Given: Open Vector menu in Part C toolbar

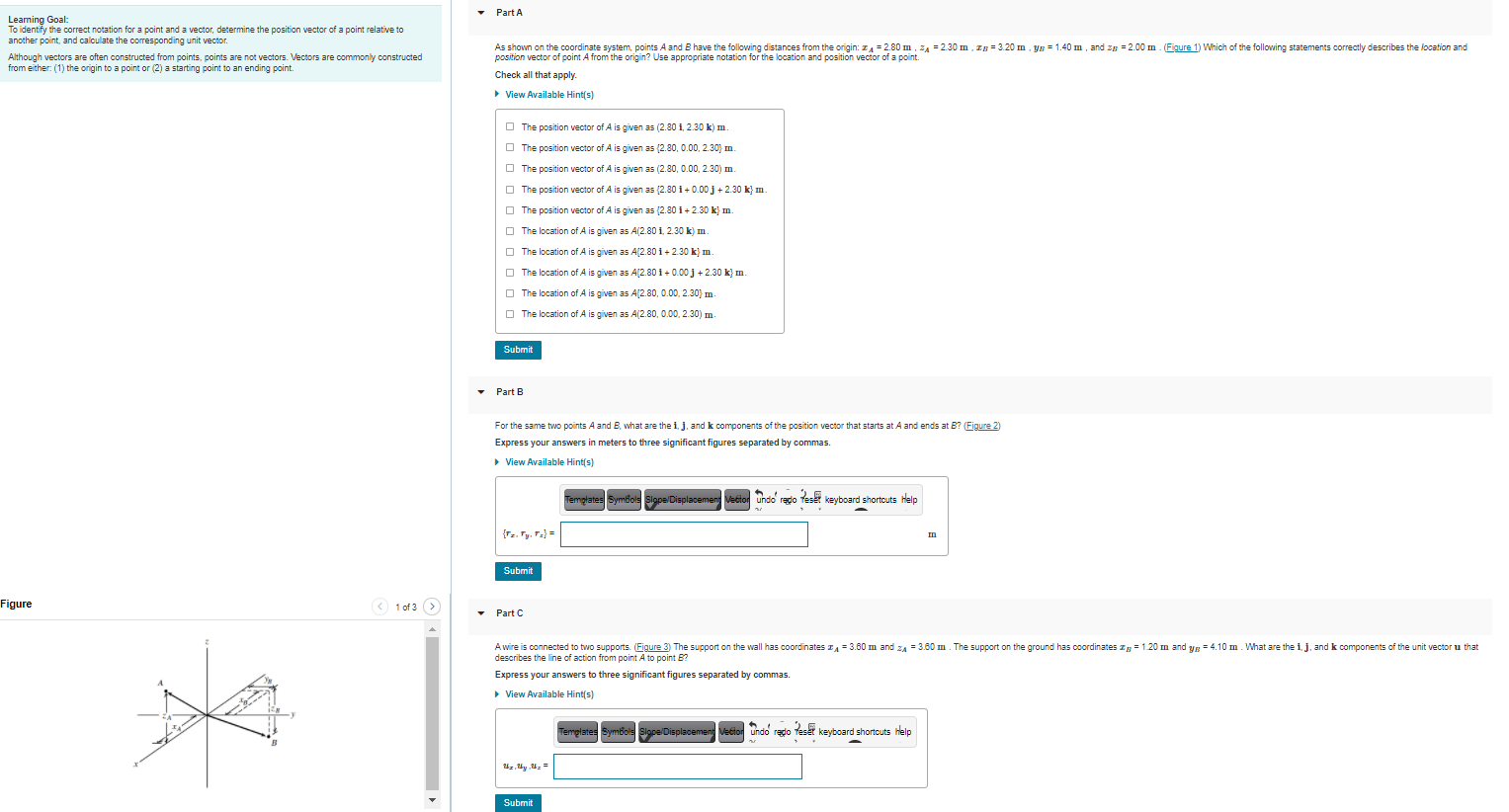Looking at the screenshot, I should (731, 732).
